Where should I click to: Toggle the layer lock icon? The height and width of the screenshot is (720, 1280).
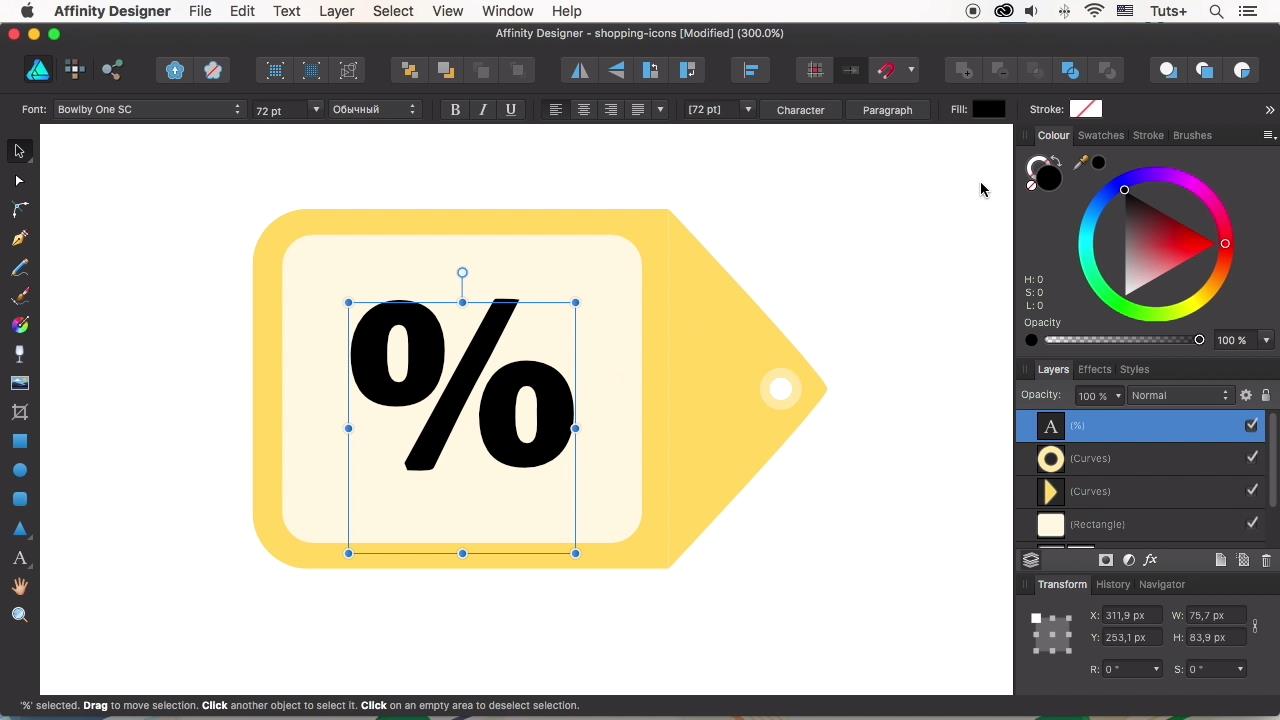coord(1265,395)
